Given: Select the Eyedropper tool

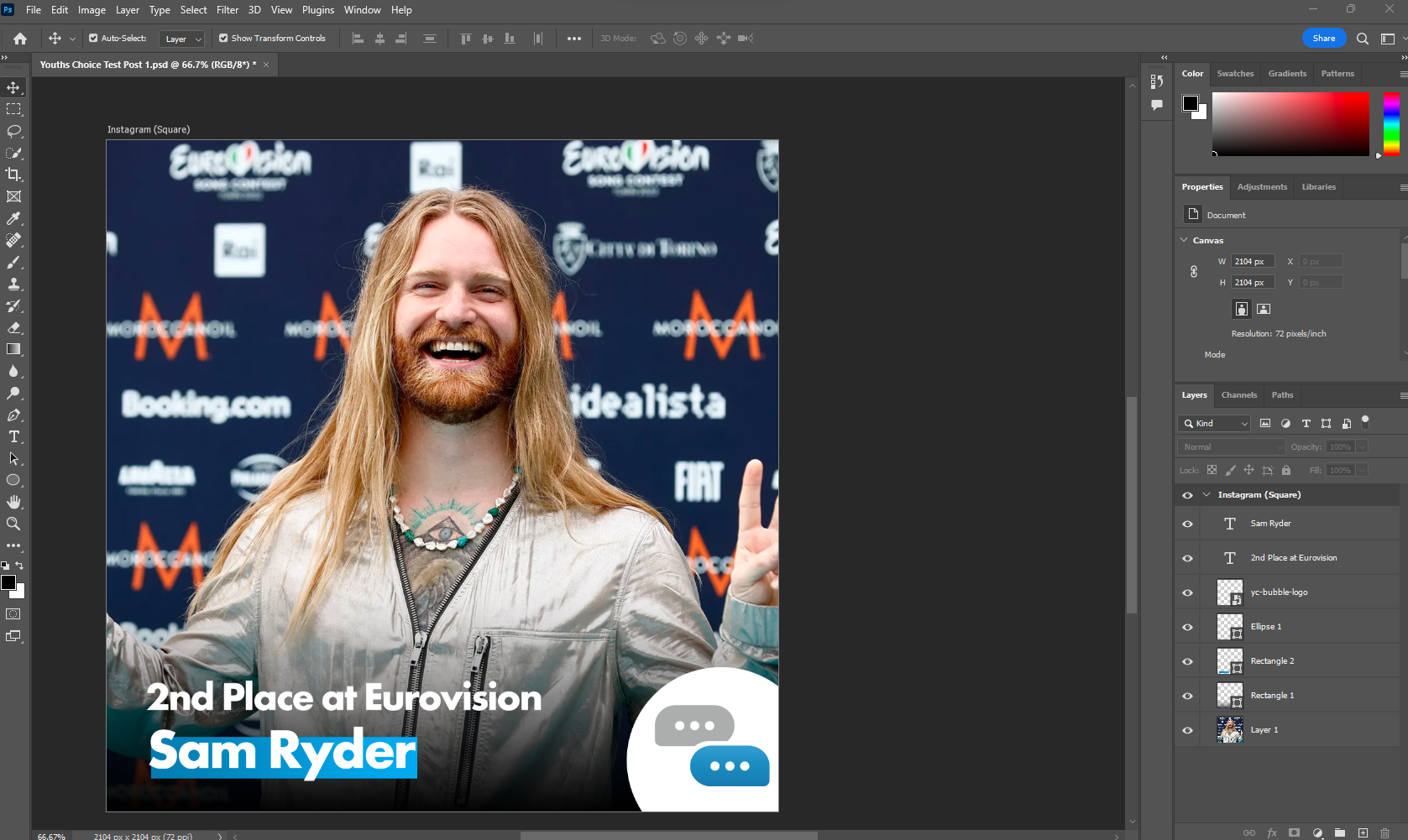Looking at the screenshot, I should click(13, 218).
